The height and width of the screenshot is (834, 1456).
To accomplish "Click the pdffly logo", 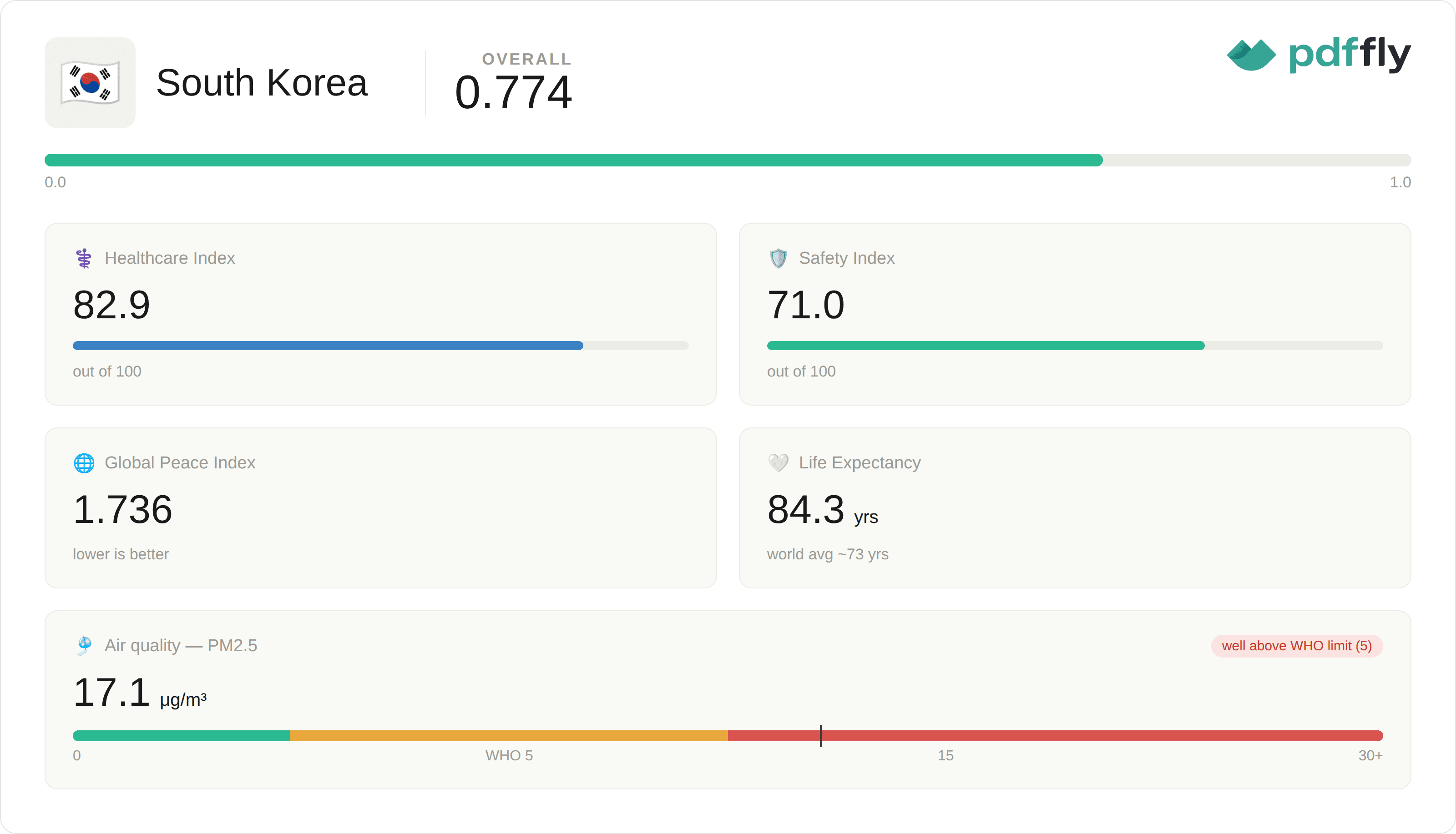I will tap(1319, 55).
